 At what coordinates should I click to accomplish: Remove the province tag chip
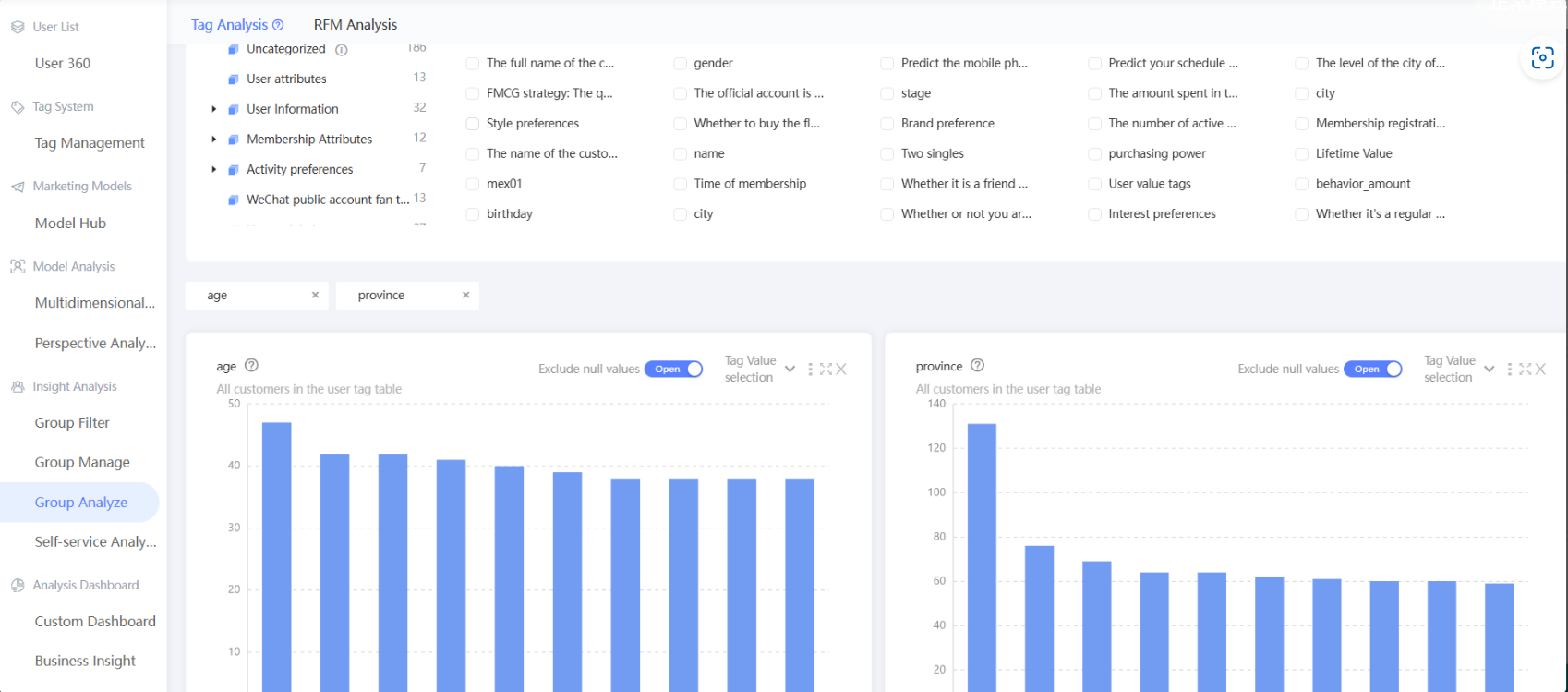(466, 295)
